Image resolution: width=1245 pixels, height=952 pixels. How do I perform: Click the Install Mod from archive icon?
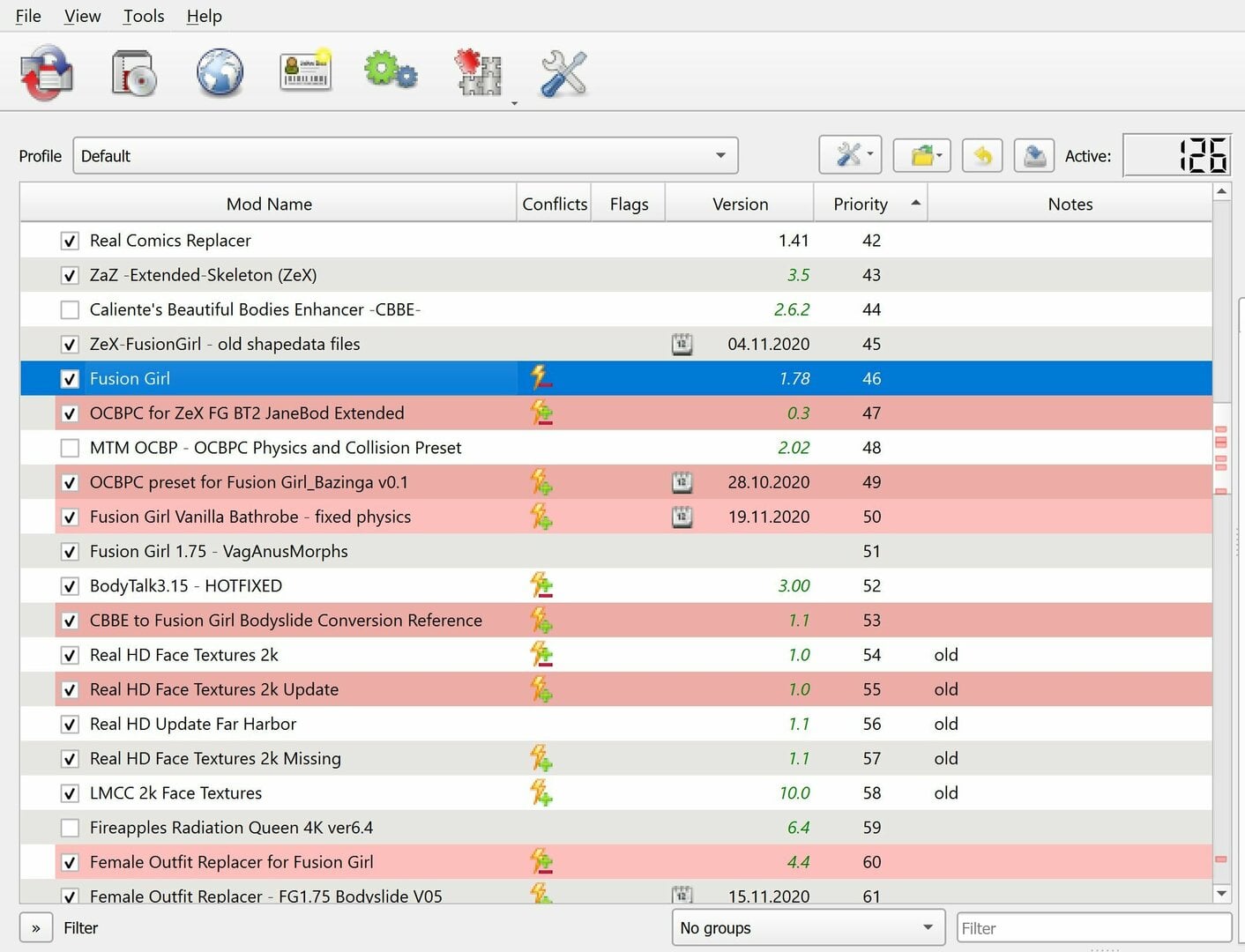pyautogui.click(x=134, y=72)
